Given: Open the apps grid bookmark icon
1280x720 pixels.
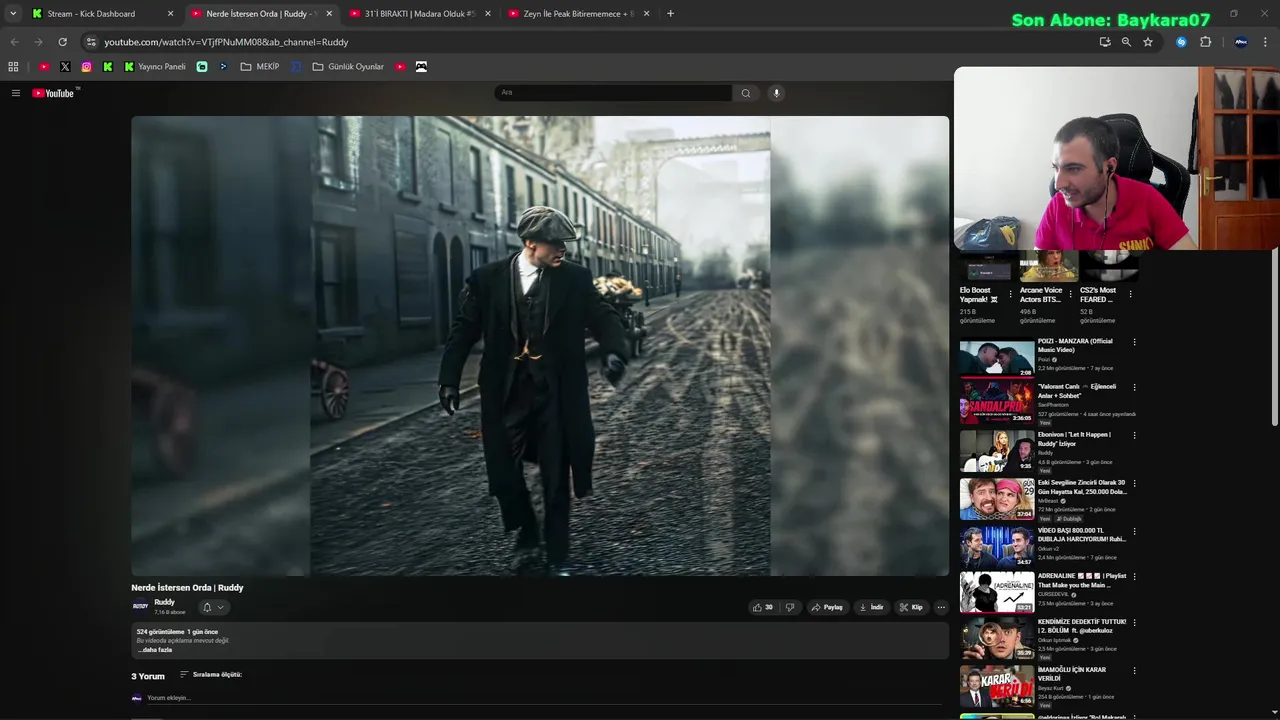Looking at the screenshot, I should tap(13, 67).
